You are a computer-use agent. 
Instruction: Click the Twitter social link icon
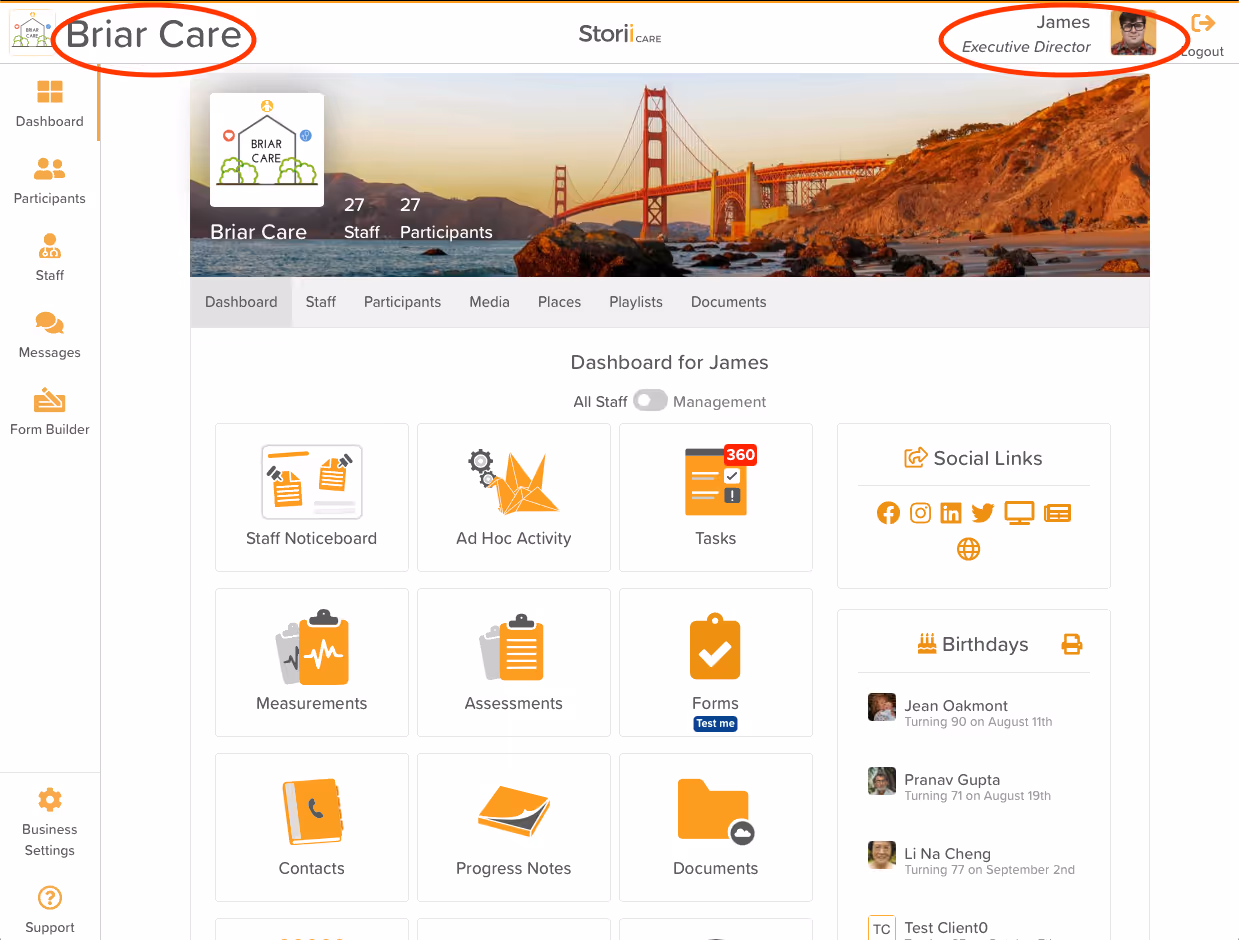pyautogui.click(x=983, y=513)
